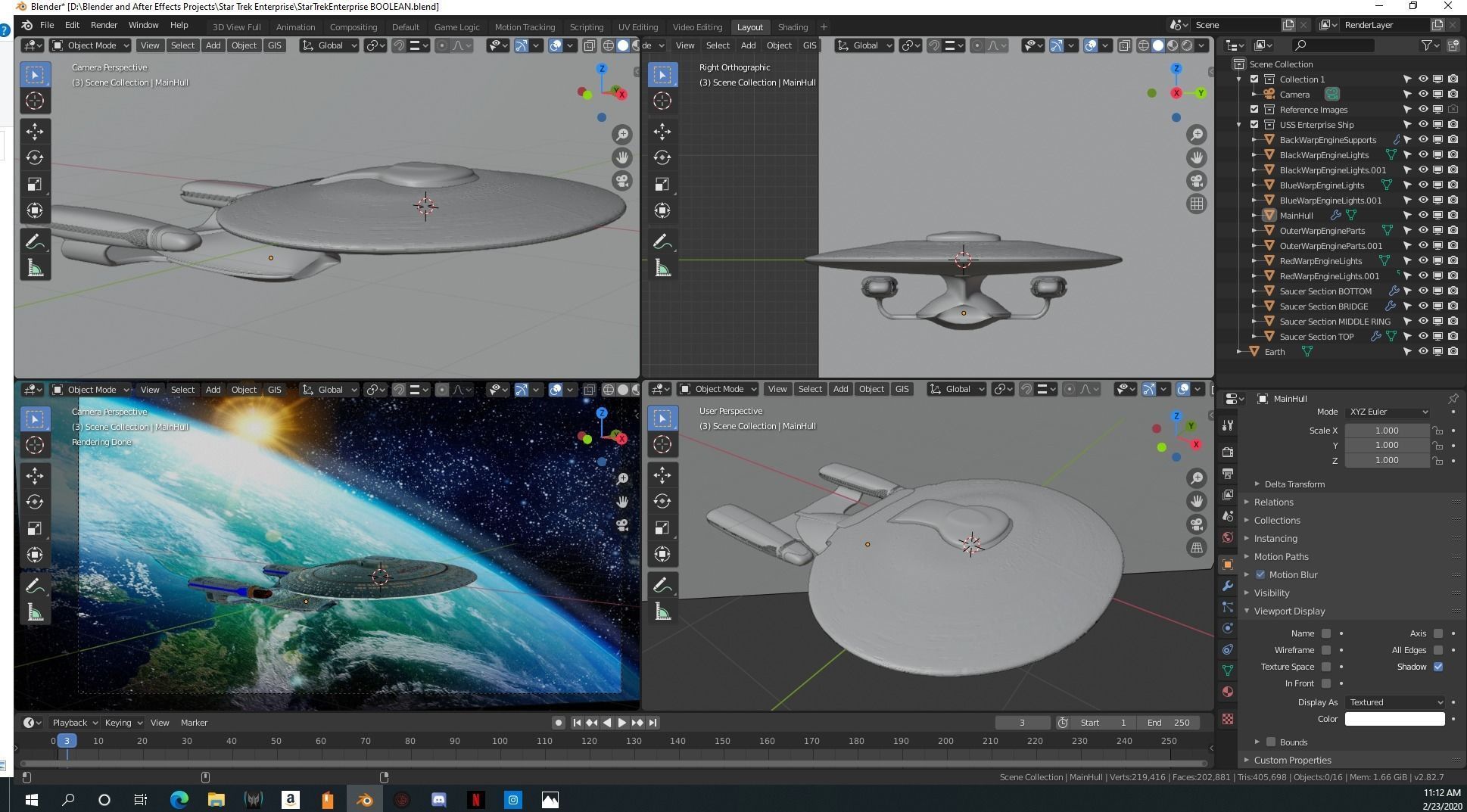Click the white object Color swatch
The height and width of the screenshot is (812, 1467).
pyautogui.click(x=1394, y=719)
